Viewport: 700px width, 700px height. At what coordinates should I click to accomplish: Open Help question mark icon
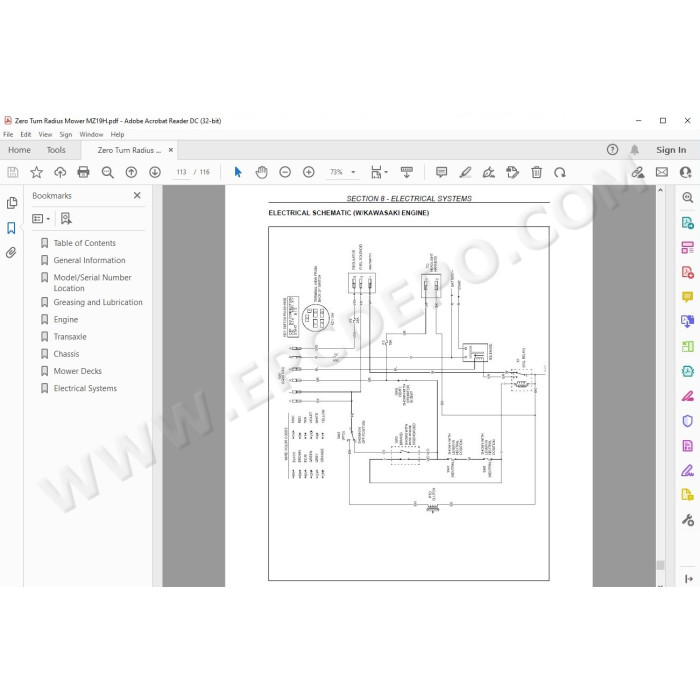(x=612, y=150)
